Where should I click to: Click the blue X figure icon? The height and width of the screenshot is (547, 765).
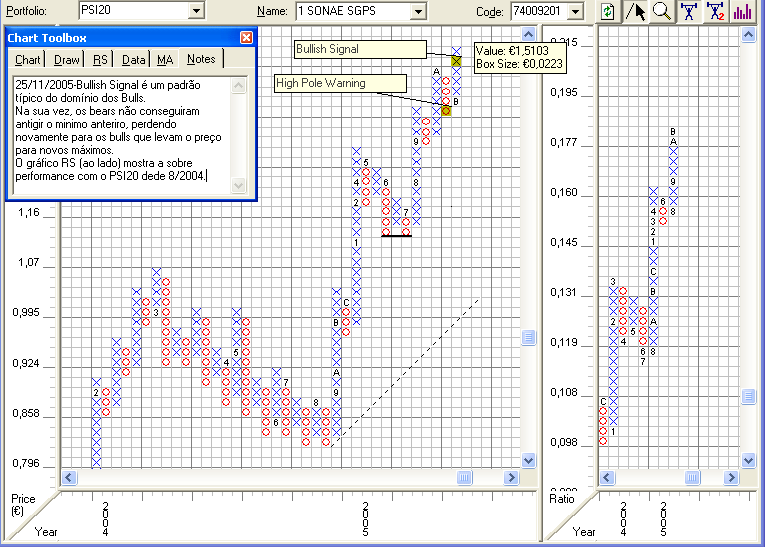click(688, 12)
